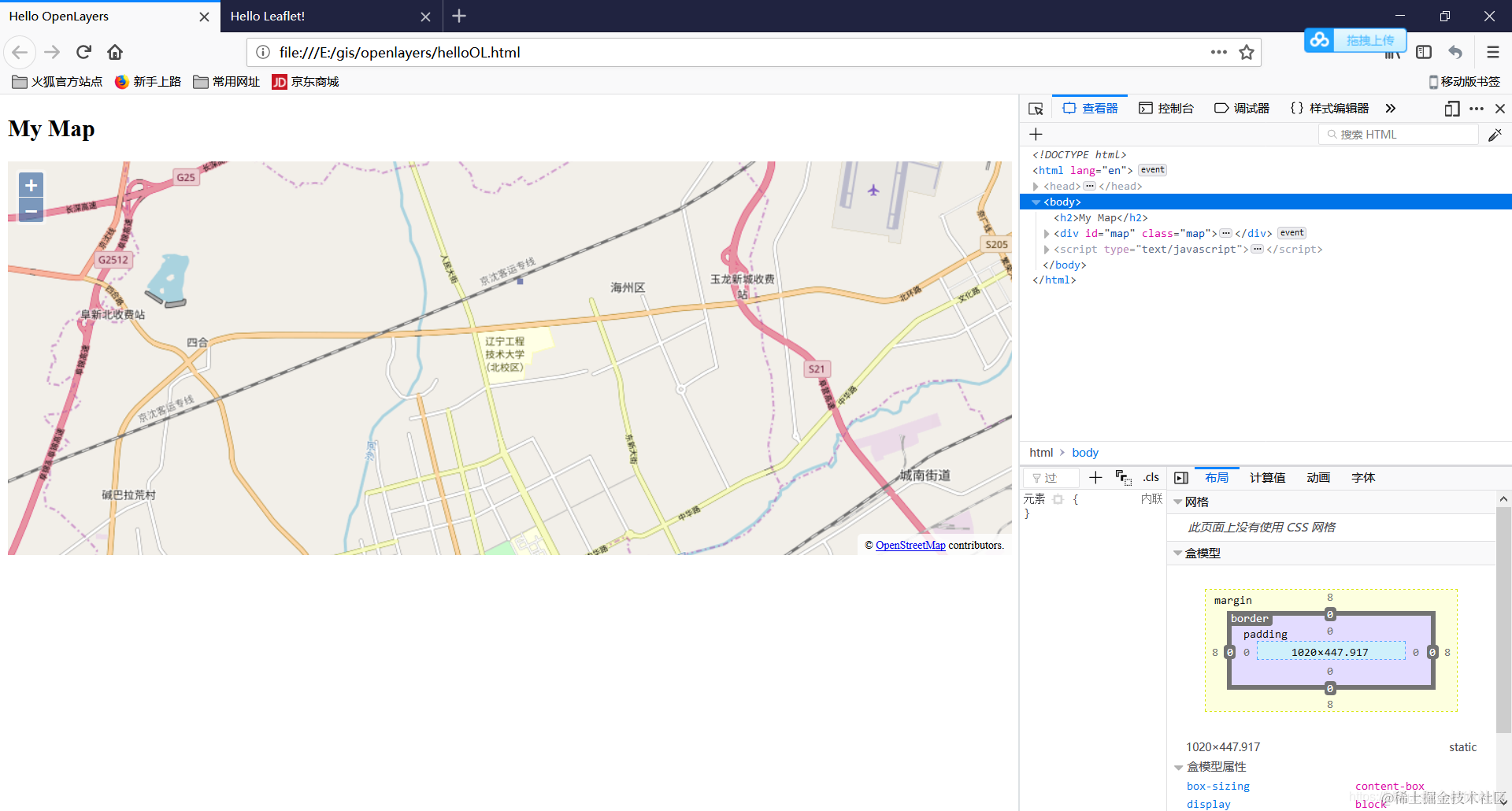Bookmark this page with the star
This screenshot has width=1512, height=811.
pos(1247,53)
